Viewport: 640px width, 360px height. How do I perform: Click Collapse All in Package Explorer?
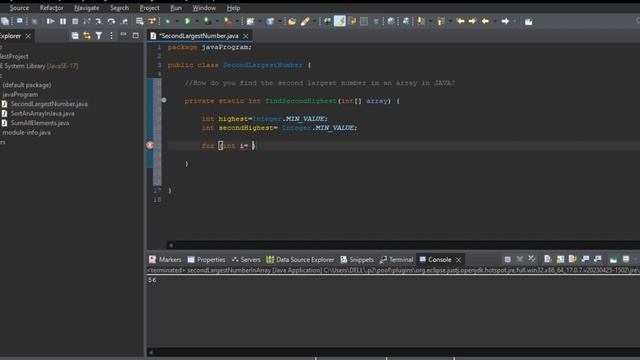click(x=75, y=36)
